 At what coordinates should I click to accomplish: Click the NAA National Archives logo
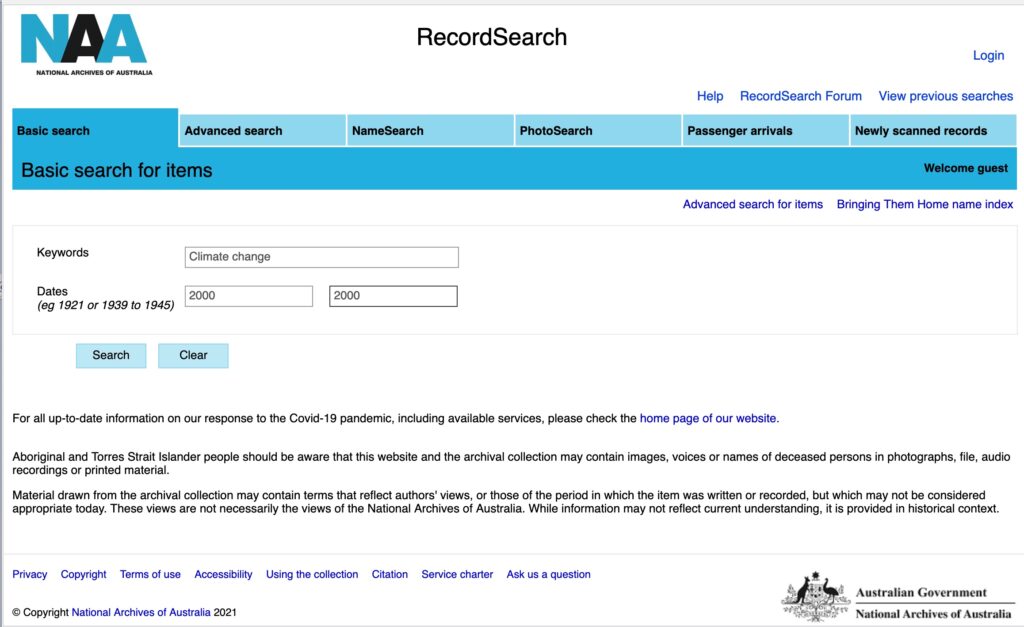click(x=86, y=42)
